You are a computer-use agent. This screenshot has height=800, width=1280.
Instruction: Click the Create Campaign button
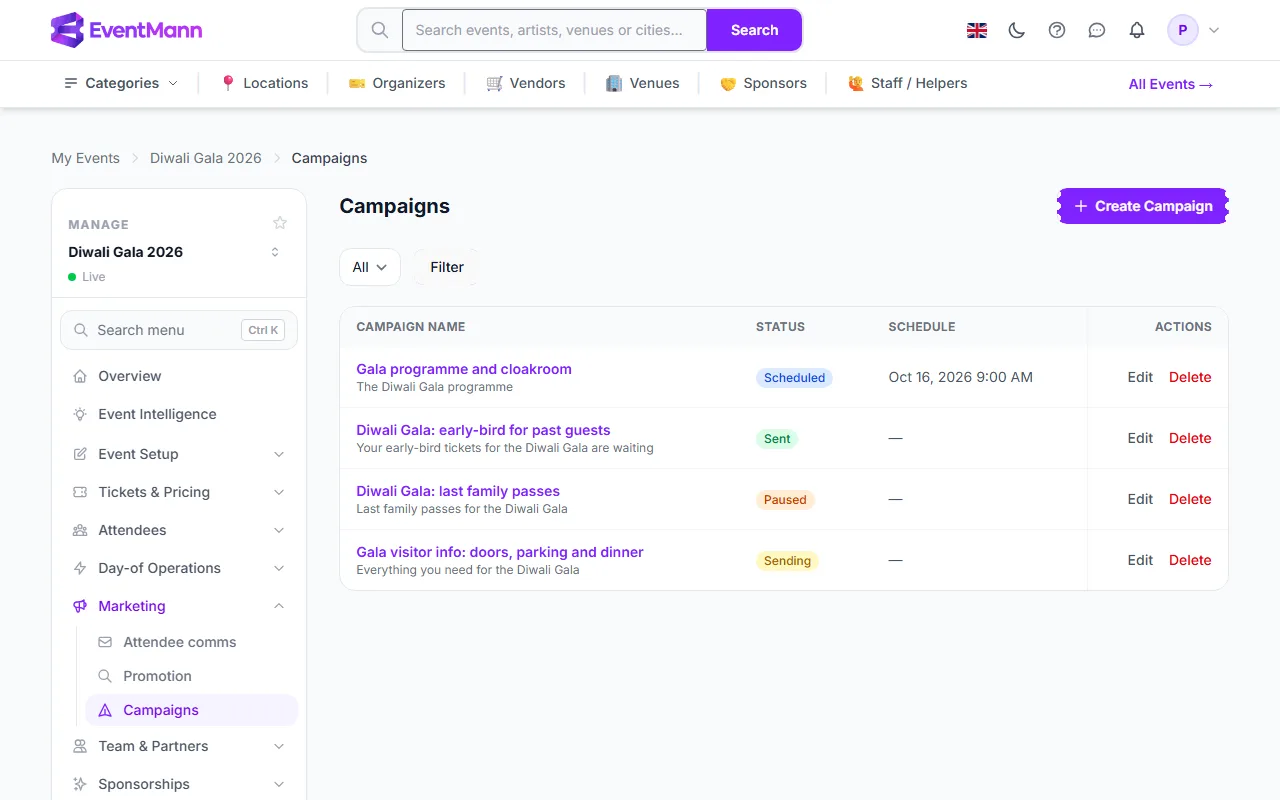[1143, 206]
